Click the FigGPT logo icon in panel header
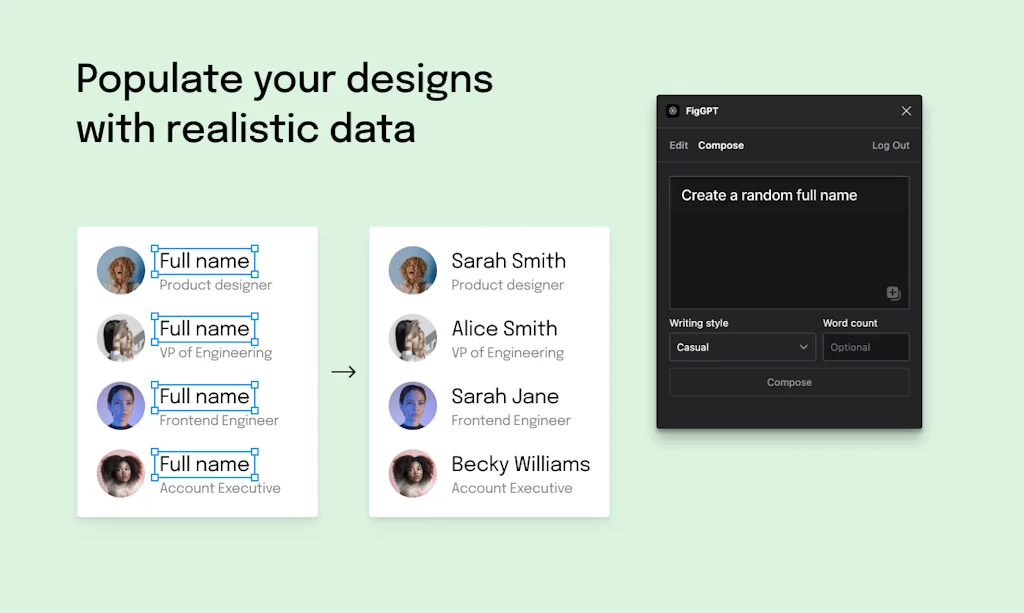The width and height of the screenshot is (1024, 613). coord(671,110)
